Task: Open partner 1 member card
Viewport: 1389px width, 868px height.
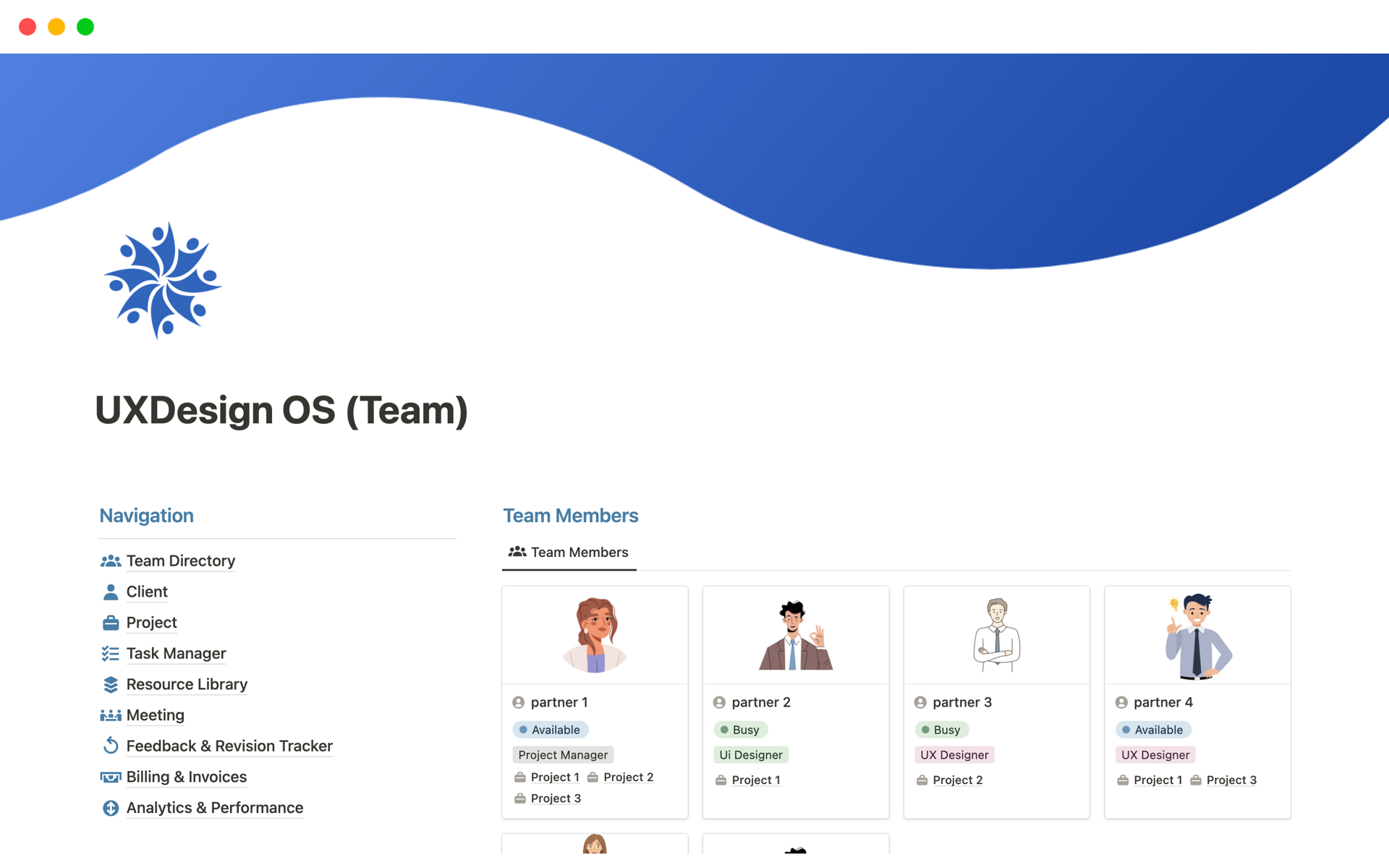Action: [x=559, y=702]
